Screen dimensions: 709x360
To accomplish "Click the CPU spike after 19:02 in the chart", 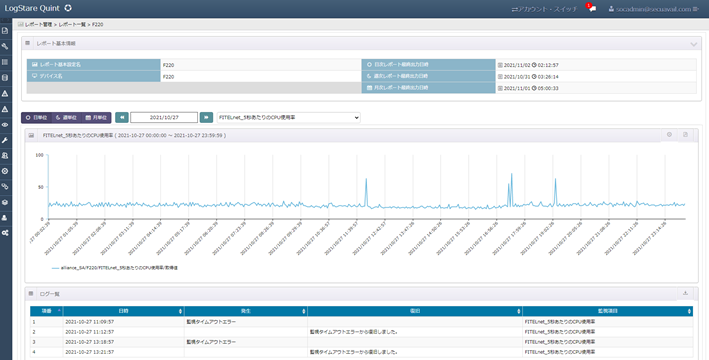I will (x=555, y=180).
